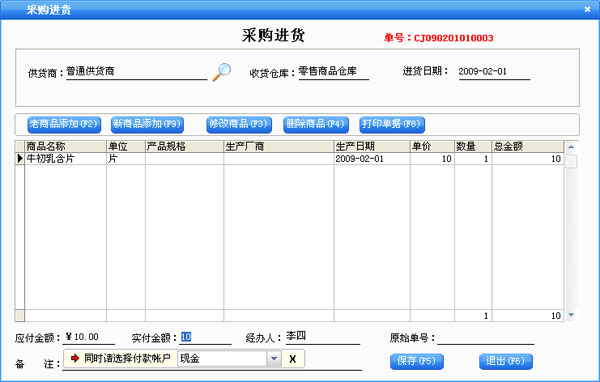
Task: Close the 采购进货 window
Action: 587,9
